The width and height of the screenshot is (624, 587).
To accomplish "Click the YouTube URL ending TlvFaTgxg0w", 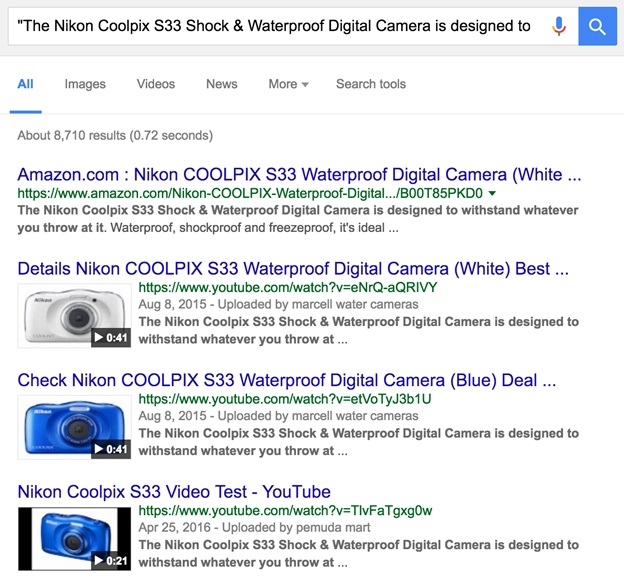I will pos(285,511).
